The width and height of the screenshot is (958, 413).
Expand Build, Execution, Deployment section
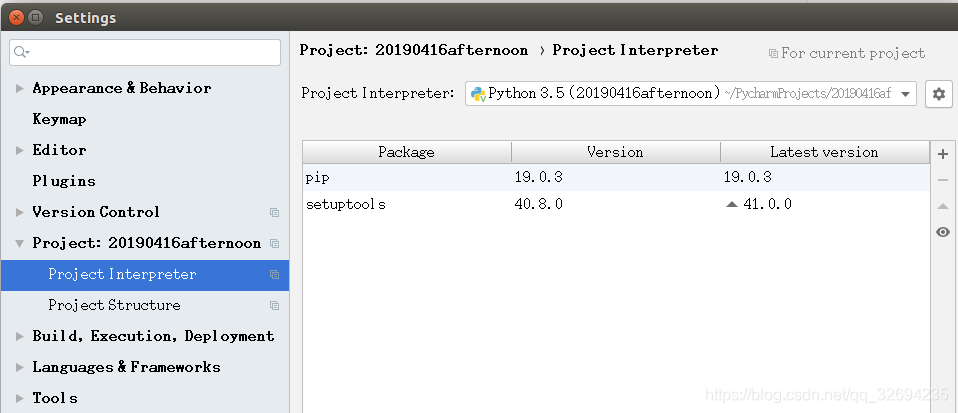pyautogui.click(x=20, y=336)
